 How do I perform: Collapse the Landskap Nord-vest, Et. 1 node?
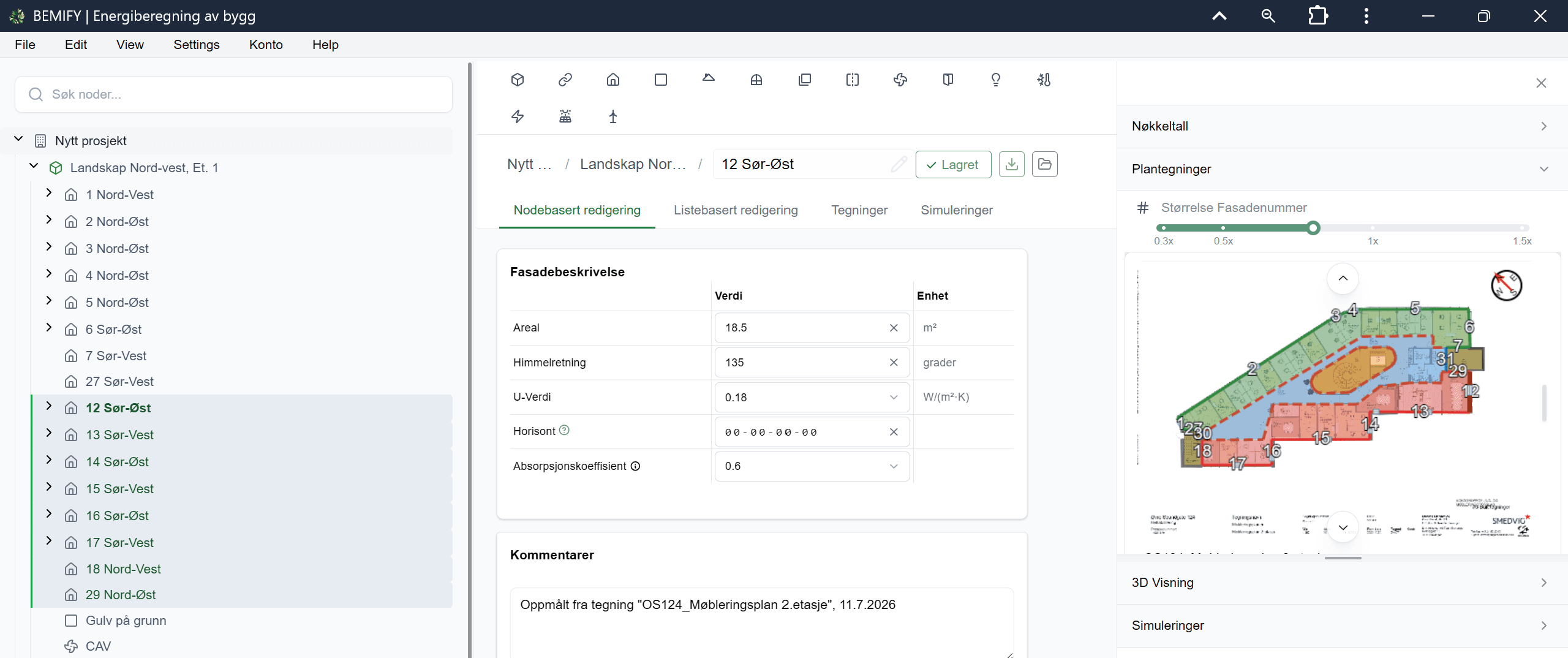pyautogui.click(x=34, y=167)
